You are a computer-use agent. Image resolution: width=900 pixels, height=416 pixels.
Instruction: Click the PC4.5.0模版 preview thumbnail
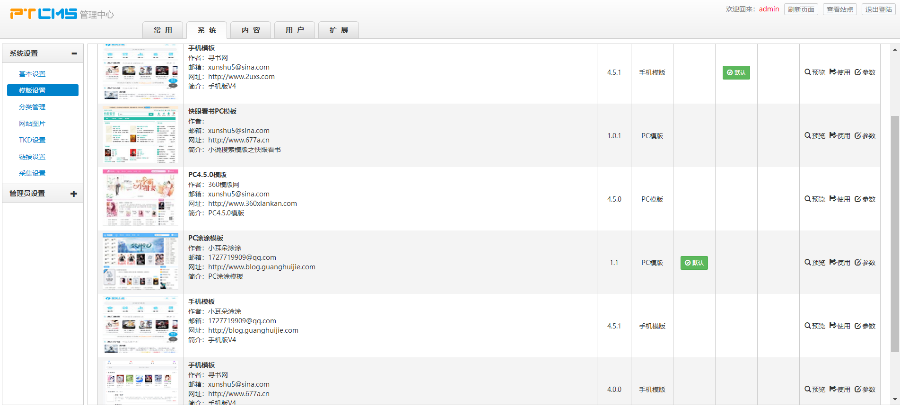[141, 199]
